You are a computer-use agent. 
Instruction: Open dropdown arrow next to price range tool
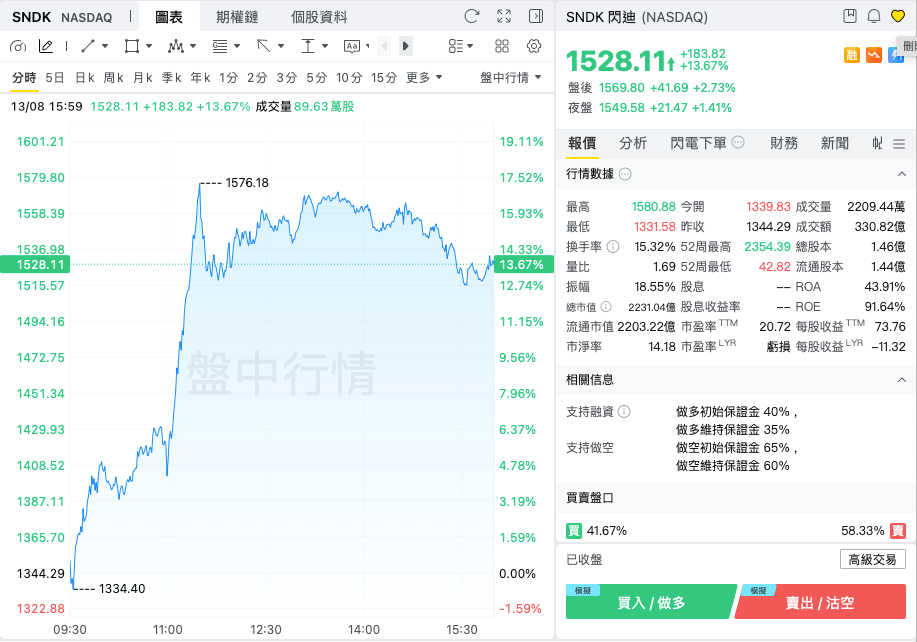325,46
